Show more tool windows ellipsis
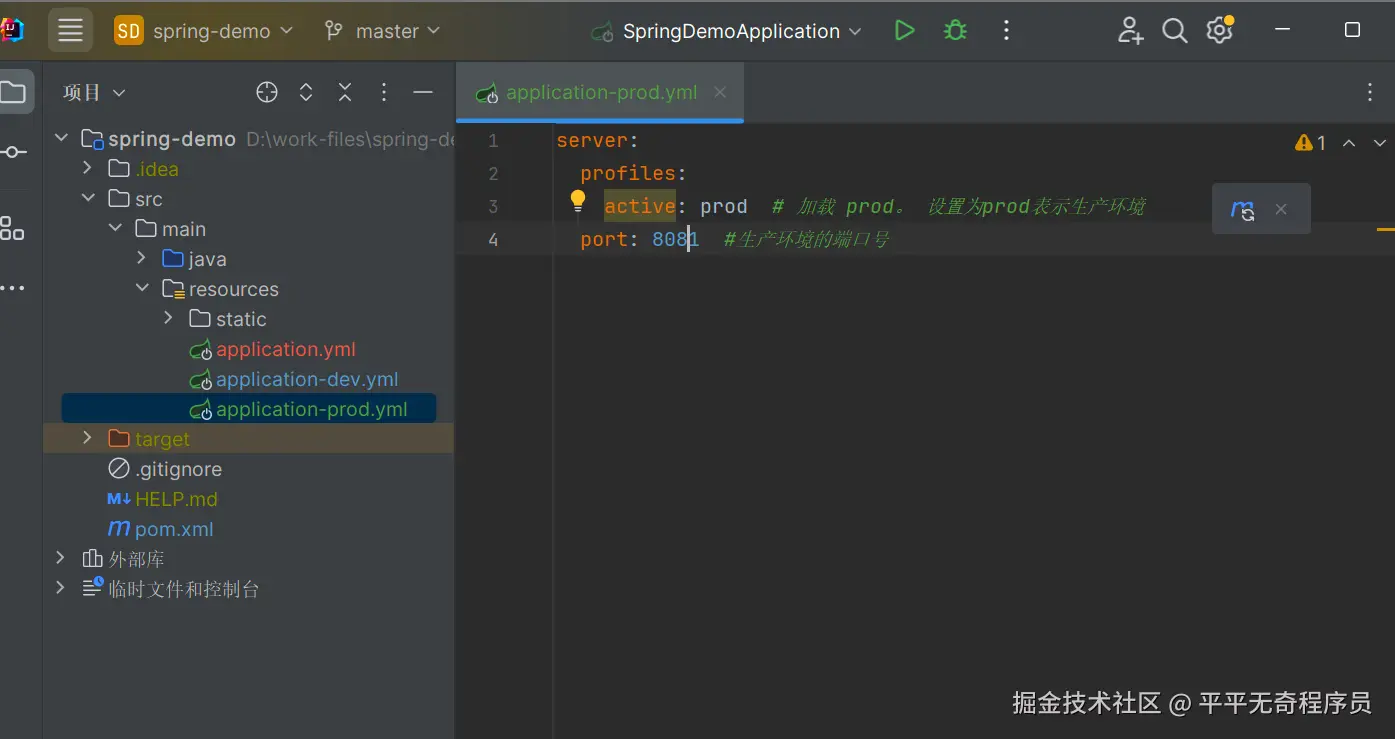 pyautogui.click(x=12, y=288)
